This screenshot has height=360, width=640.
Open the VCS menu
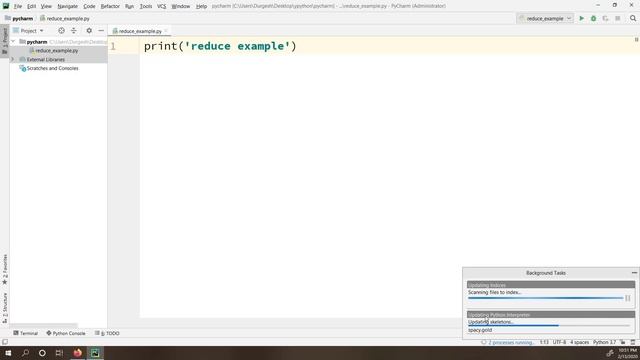click(162, 6)
